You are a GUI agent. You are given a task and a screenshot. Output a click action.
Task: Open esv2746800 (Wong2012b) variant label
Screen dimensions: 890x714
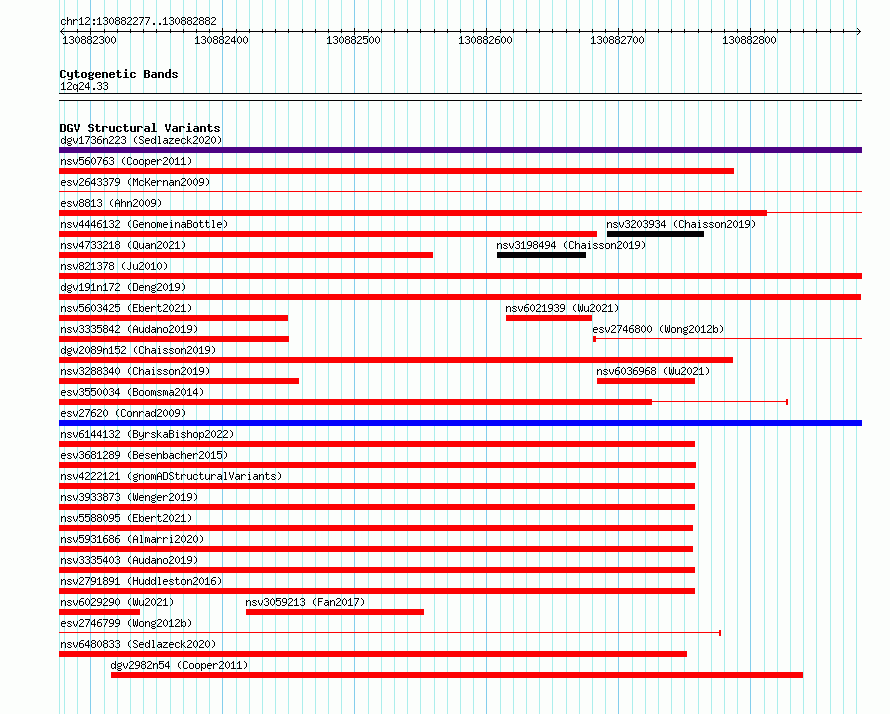pos(658,329)
